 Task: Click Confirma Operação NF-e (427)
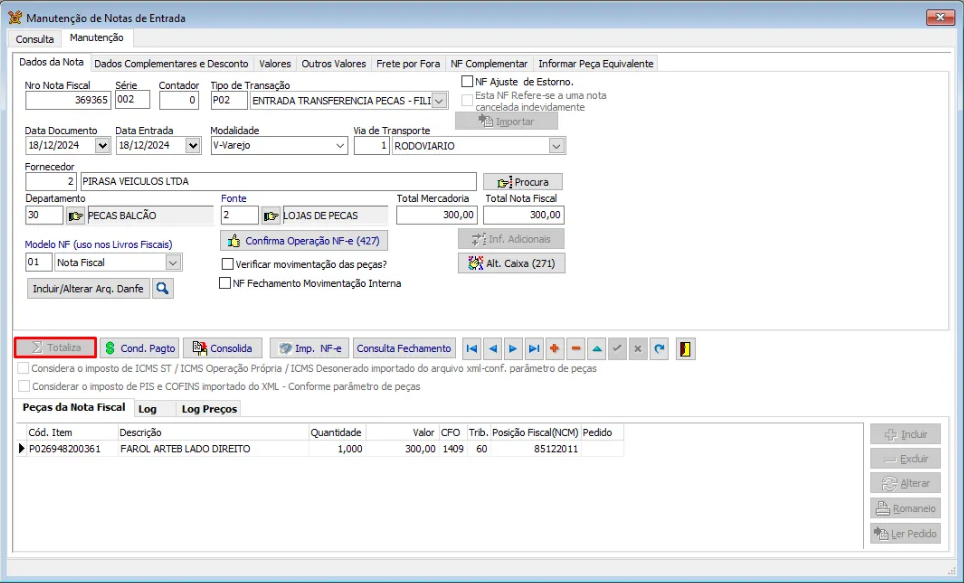pyautogui.click(x=304, y=240)
